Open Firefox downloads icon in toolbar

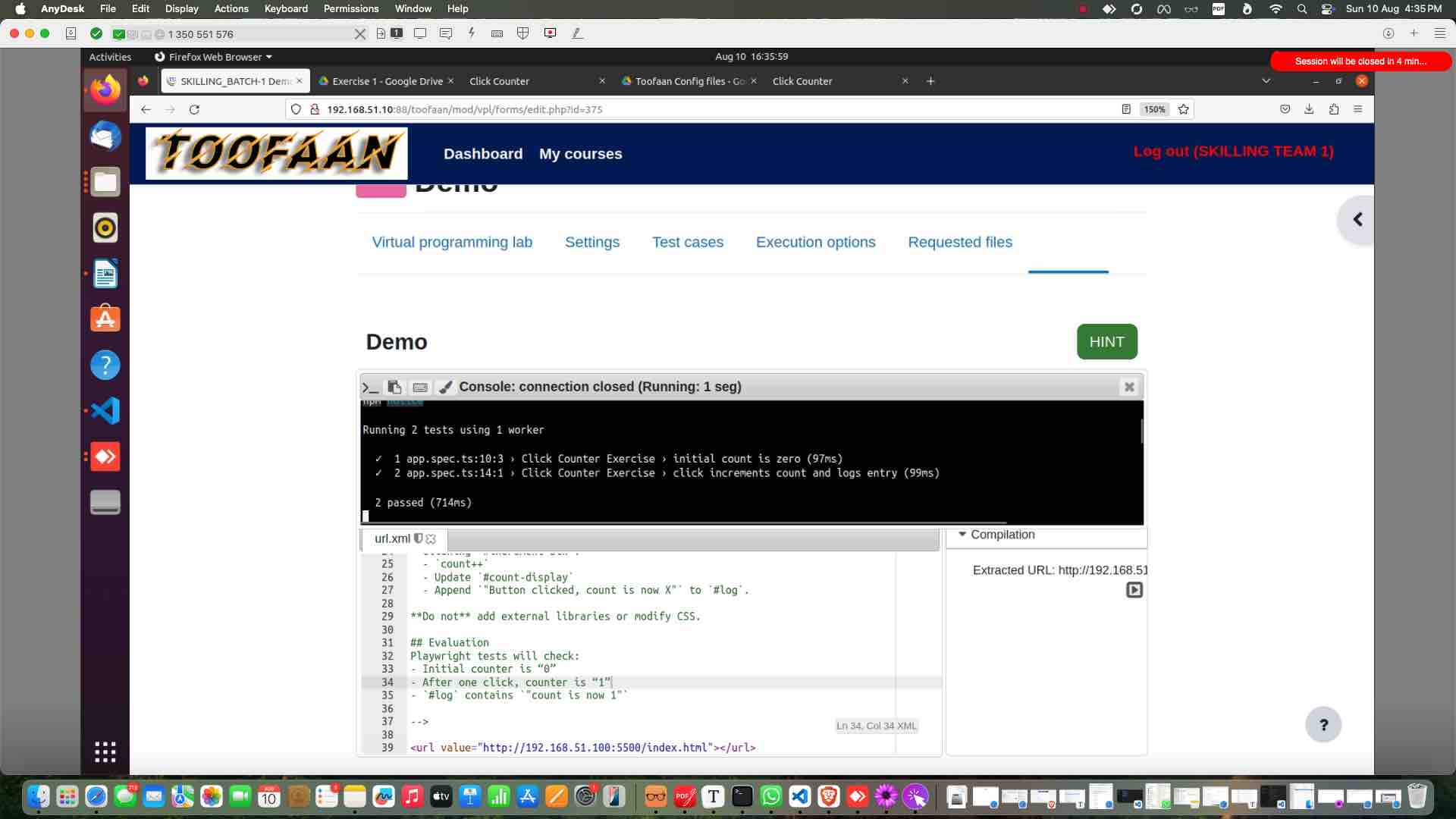[1309, 109]
